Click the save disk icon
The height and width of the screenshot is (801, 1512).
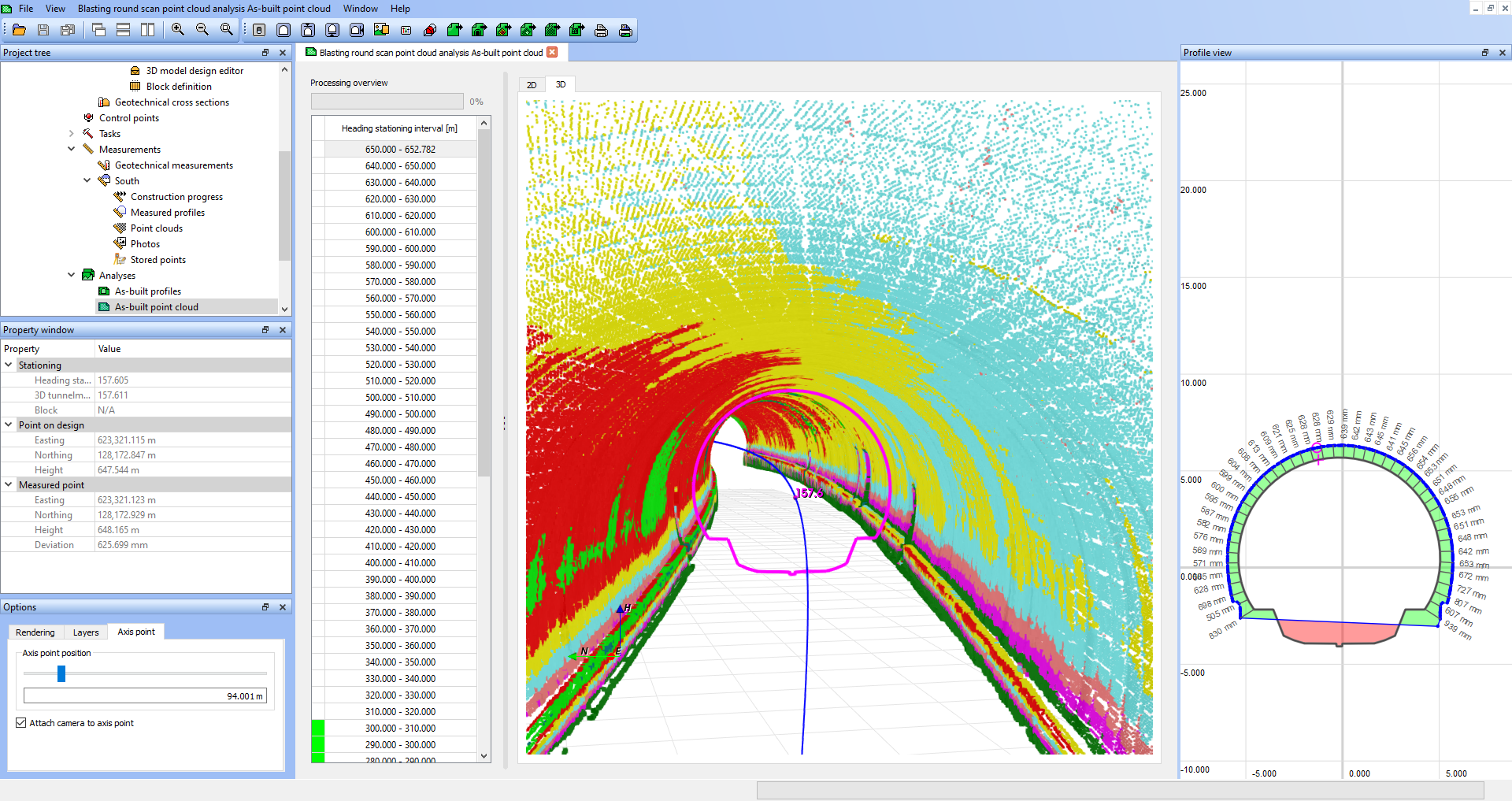[43, 30]
